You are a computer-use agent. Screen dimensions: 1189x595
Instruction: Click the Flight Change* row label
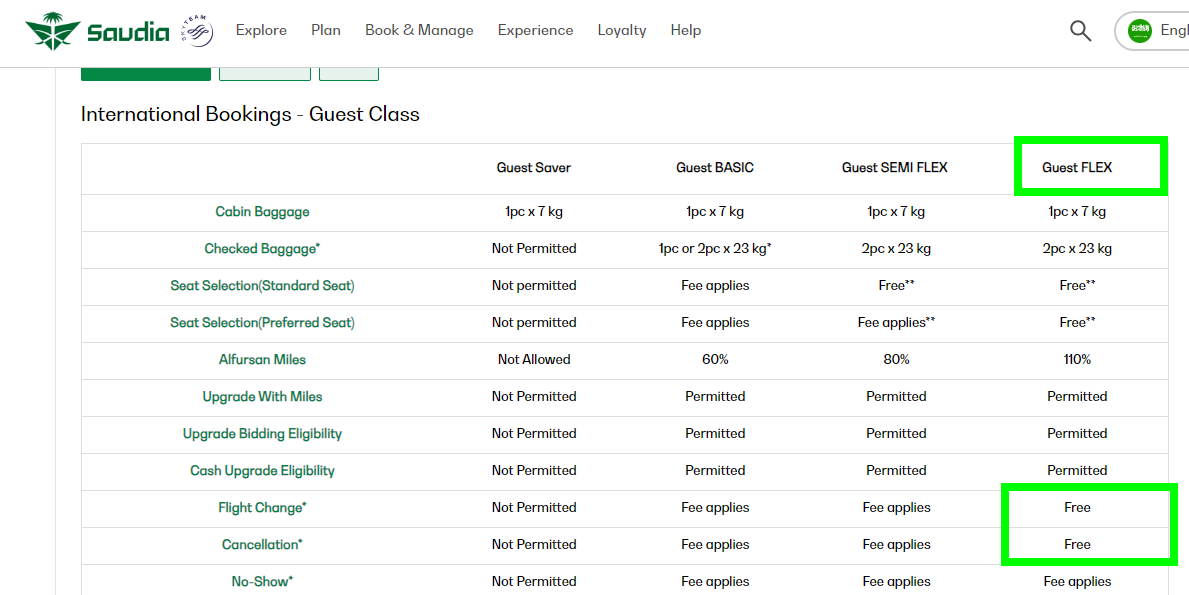tap(262, 508)
